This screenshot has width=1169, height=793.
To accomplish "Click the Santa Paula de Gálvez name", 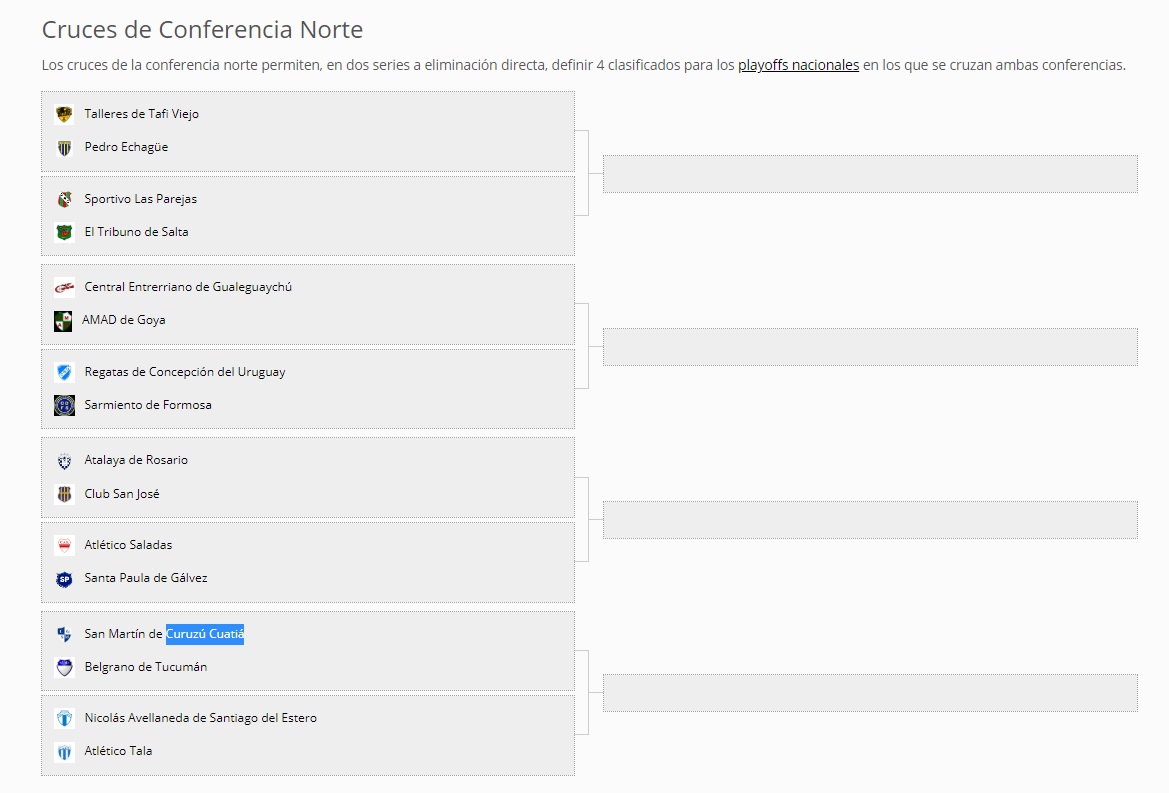I will [145, 578].
